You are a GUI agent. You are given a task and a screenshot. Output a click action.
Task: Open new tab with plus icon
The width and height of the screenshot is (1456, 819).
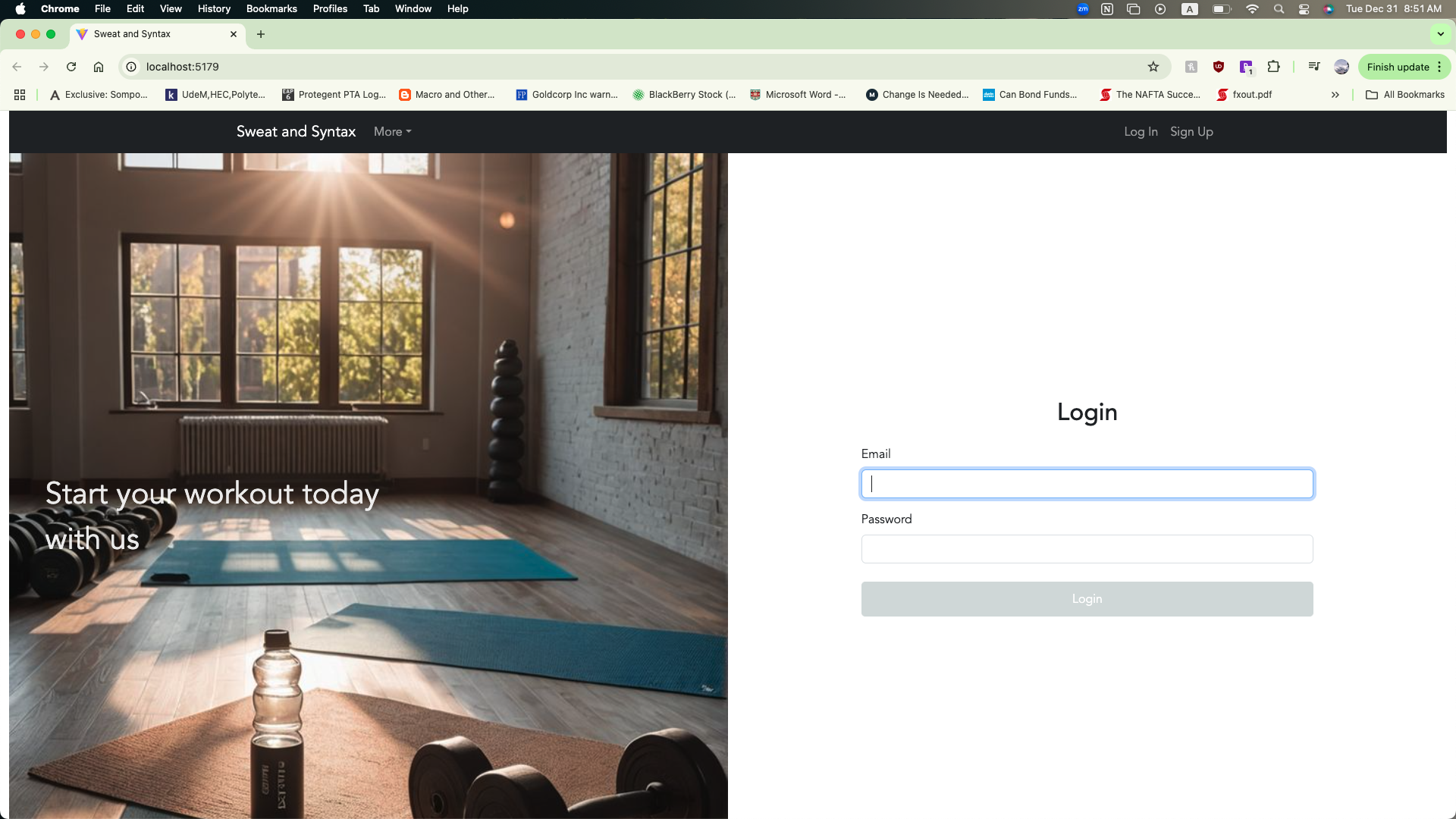(261, 34)
